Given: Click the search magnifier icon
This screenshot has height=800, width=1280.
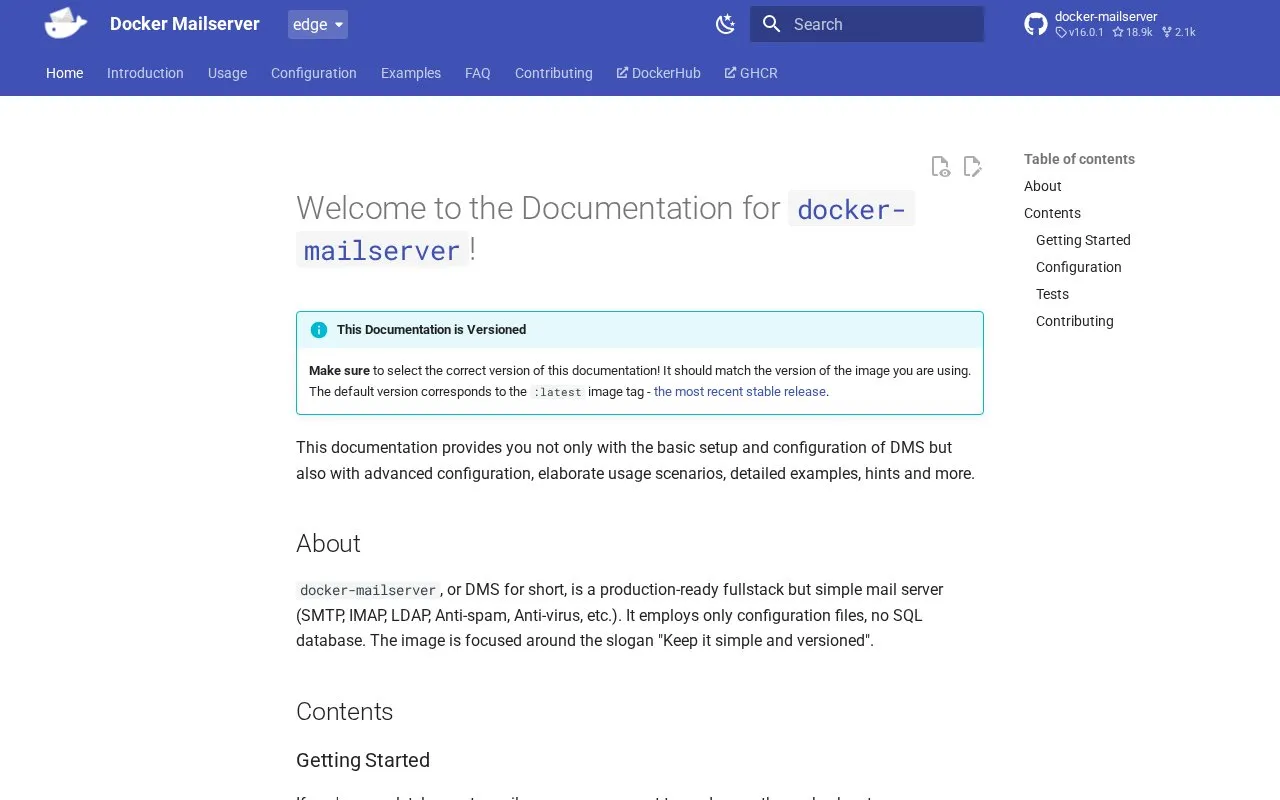Looking at the screenshot, I should tap(771, 24).
